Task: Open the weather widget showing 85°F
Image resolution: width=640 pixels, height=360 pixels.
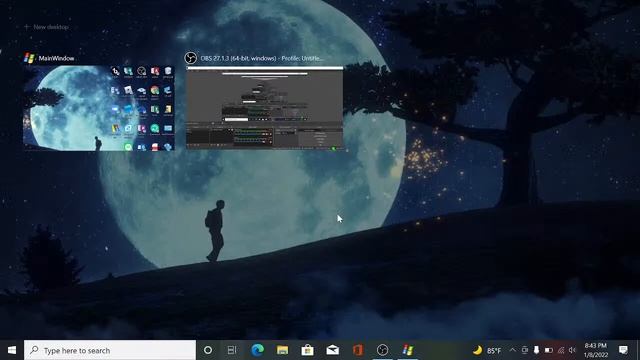Action: (487, 350)
